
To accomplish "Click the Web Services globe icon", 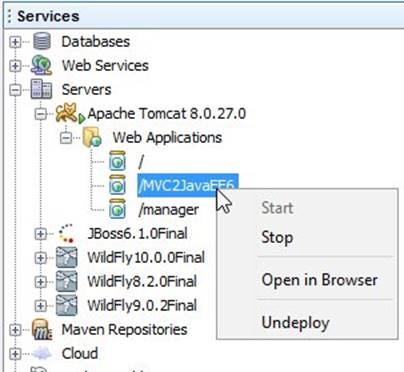I will pos(42,65).
